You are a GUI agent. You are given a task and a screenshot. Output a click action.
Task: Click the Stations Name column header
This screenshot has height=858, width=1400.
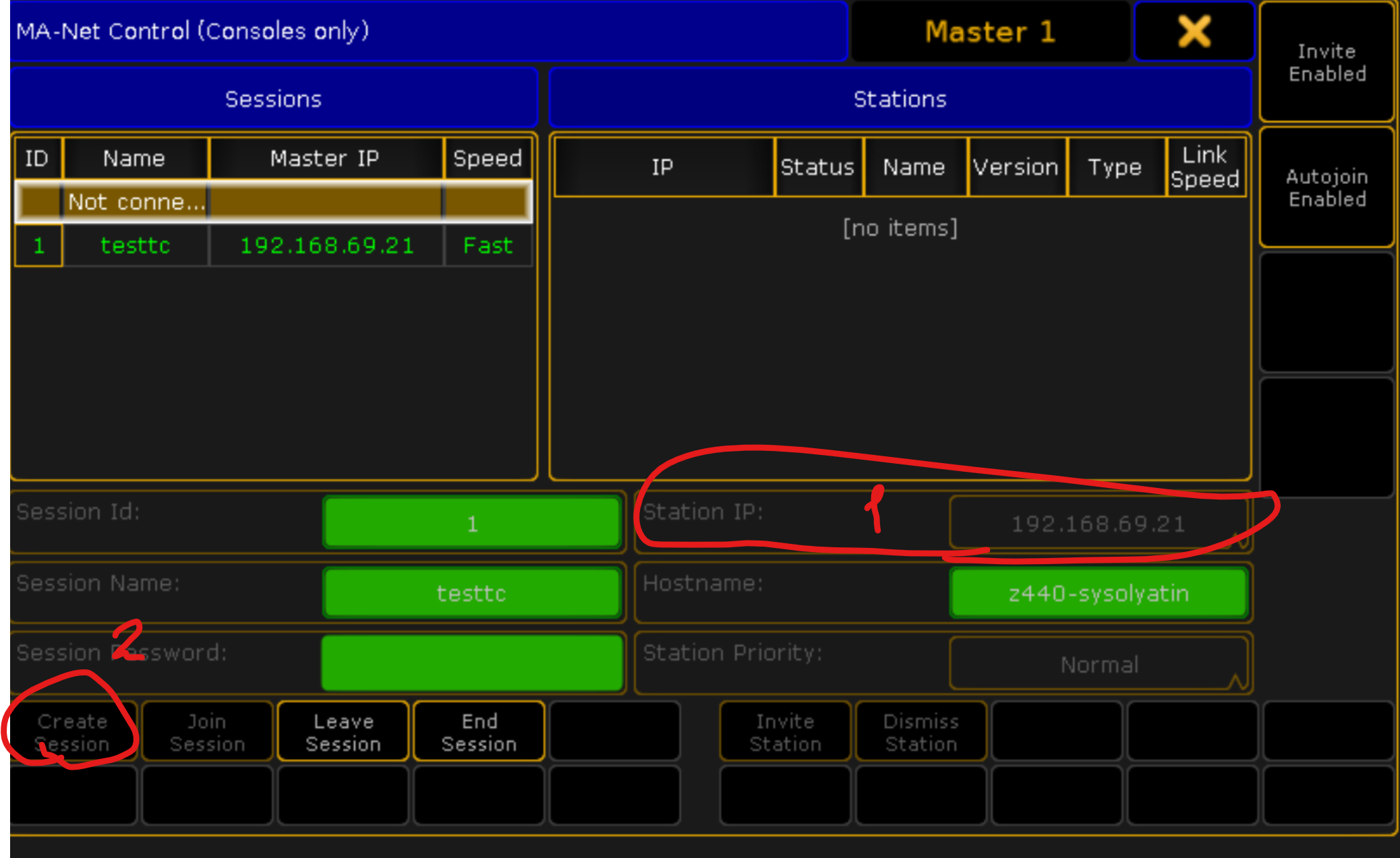pos(915,167)
